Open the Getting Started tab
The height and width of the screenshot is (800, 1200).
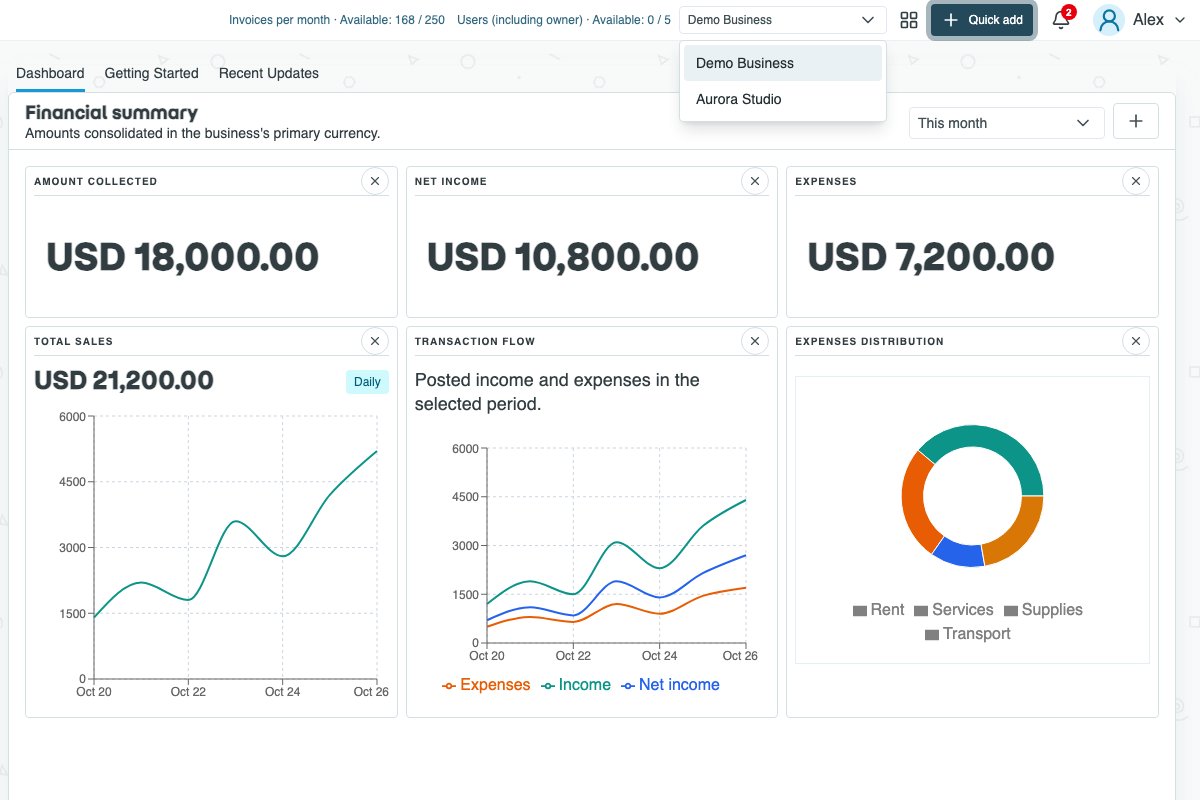pos(151,73)
